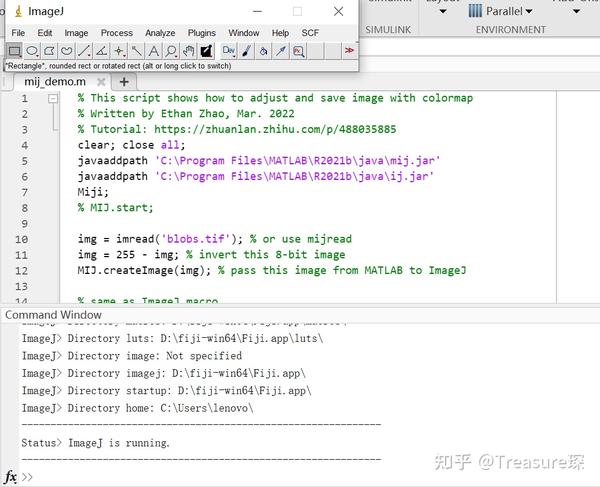Expand the Parallel dropdown
The height and width of the screenshot is (487, 600).
(501, 11)
